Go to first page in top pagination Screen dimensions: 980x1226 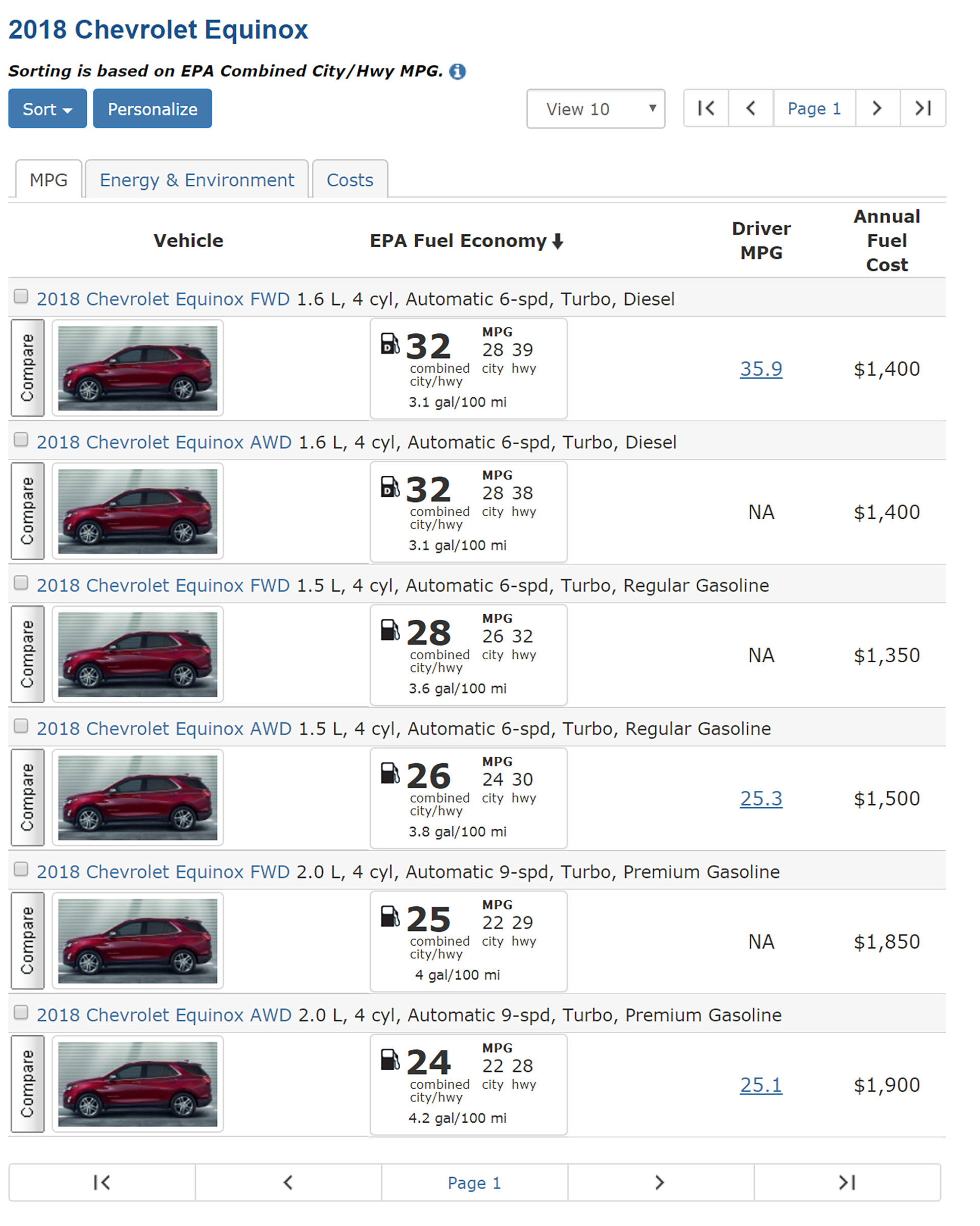706,108
